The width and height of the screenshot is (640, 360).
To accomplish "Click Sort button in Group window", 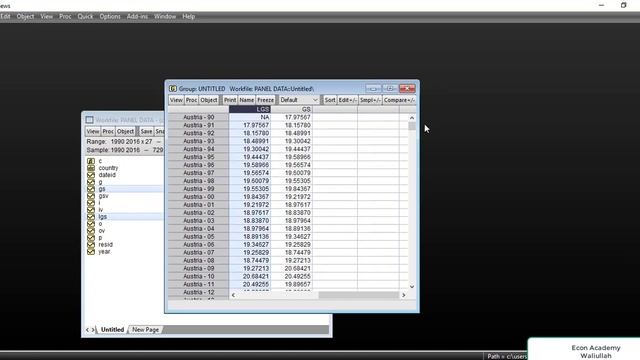I will (x=330, y=100).
